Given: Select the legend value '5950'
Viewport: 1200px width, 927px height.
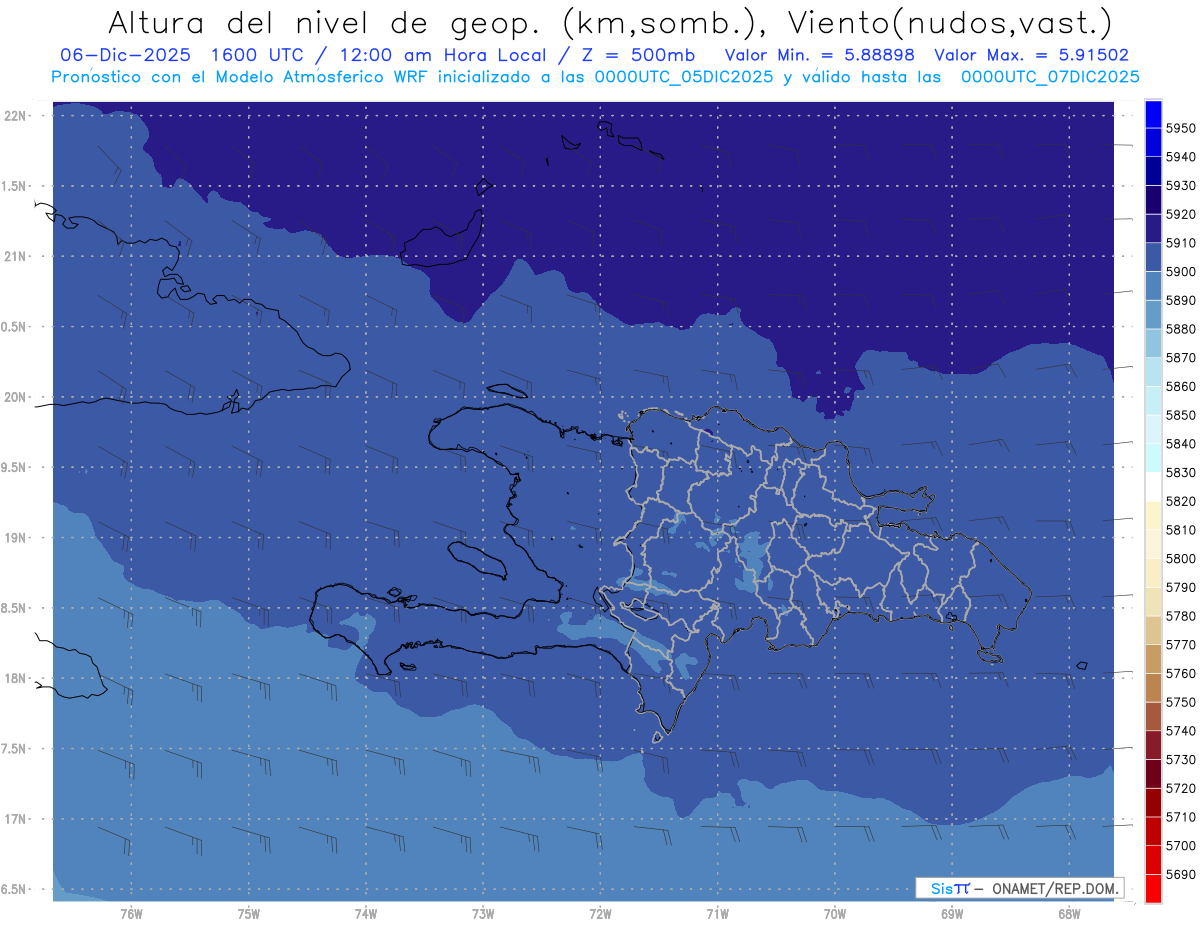Looking at the screenshot, I should [1181, 128].
